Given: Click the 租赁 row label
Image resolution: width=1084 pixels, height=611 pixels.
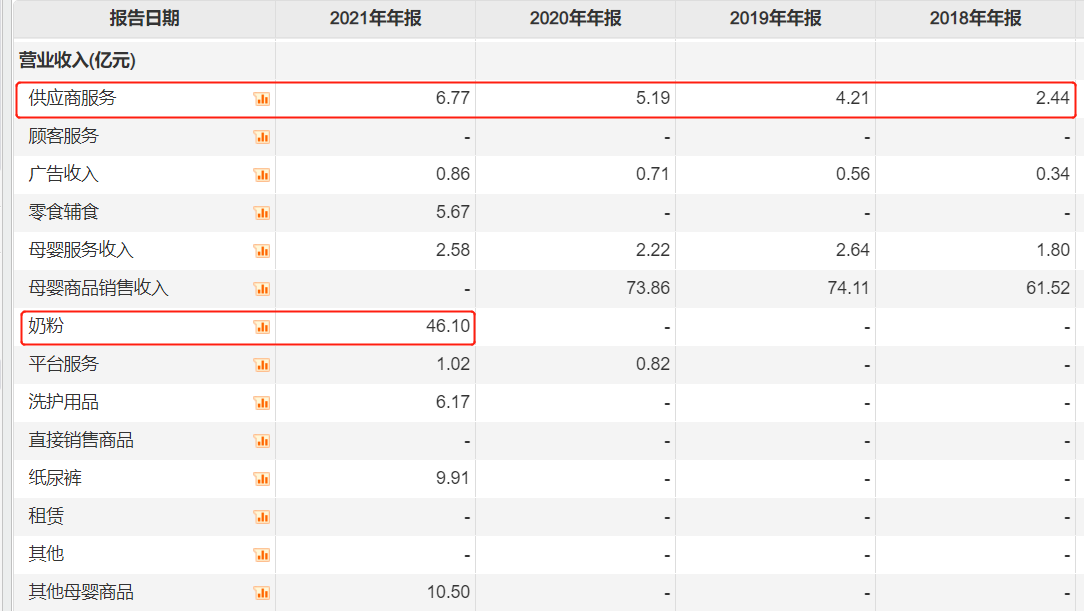Looking at the screenshot, I should click(x=46, y=516).
